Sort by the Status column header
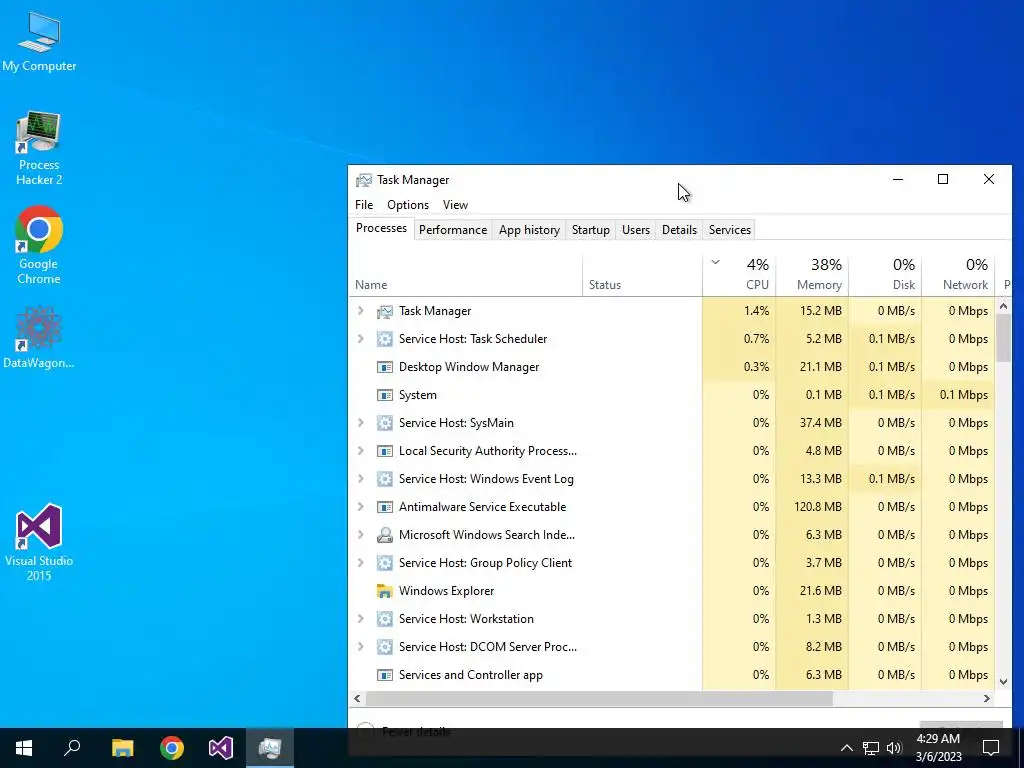 click(x=643, y=274)
